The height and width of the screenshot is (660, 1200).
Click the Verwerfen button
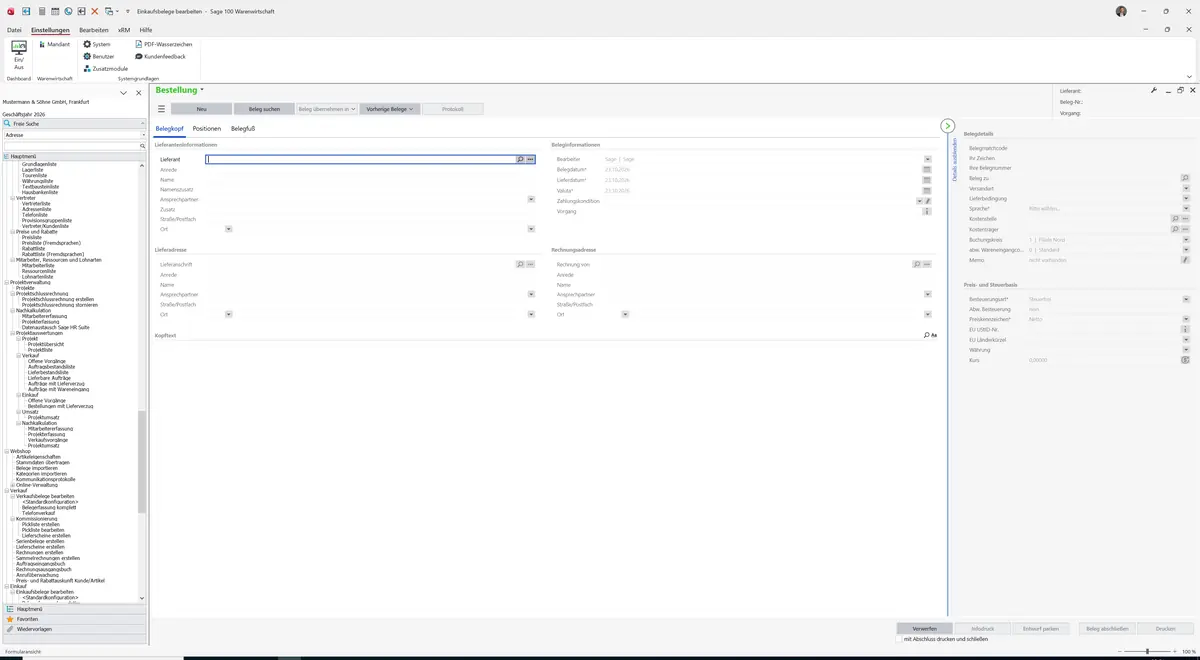[924, 628]
